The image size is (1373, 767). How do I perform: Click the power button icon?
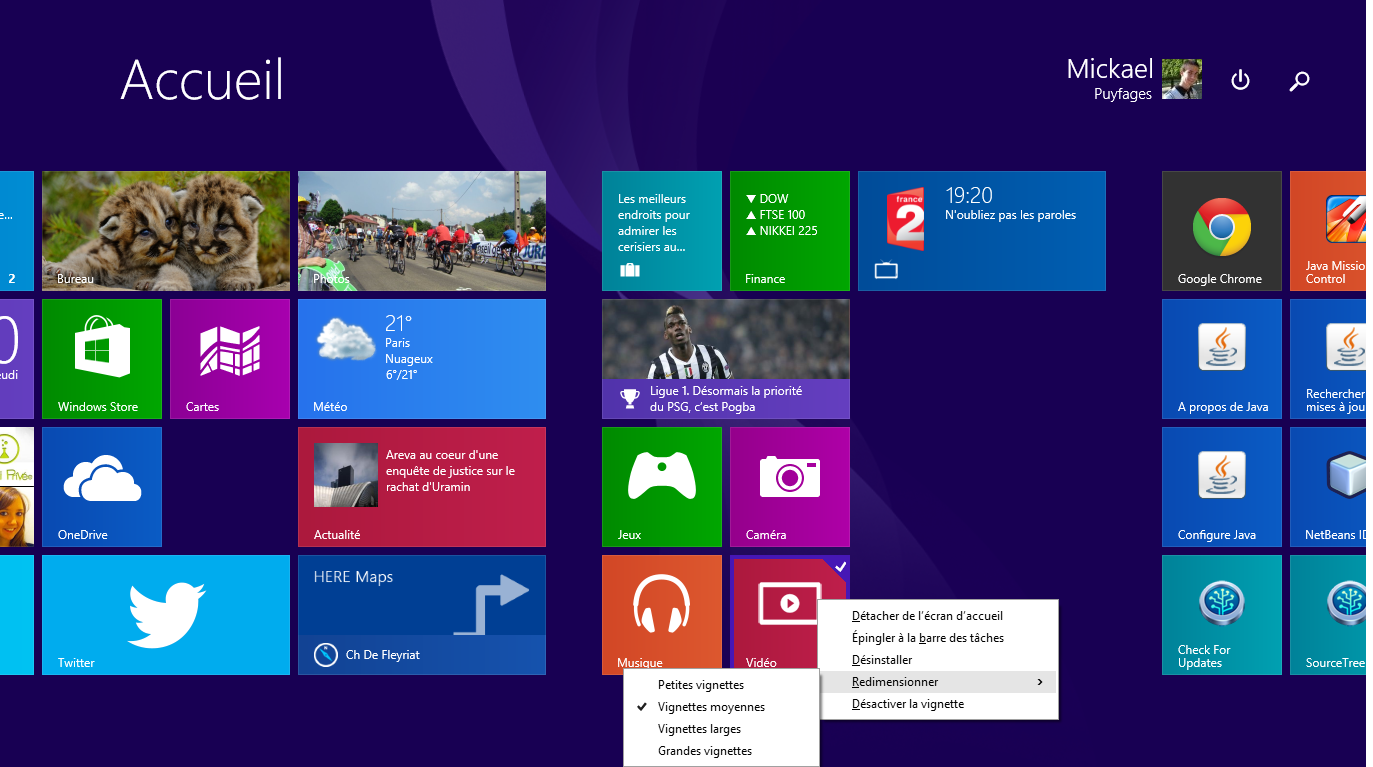point(1240,80)
